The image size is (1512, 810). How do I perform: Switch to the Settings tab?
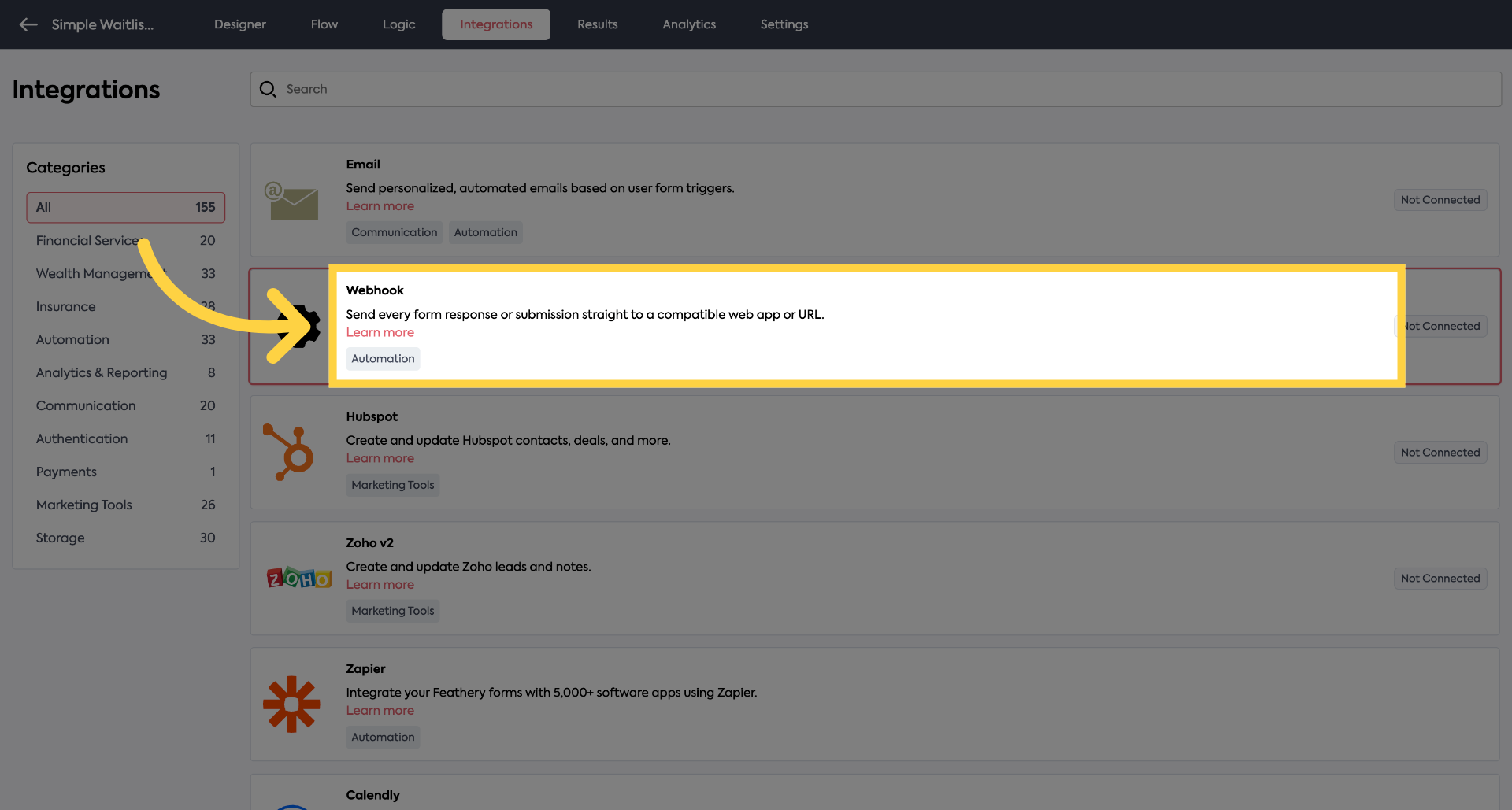coord(784,24)
